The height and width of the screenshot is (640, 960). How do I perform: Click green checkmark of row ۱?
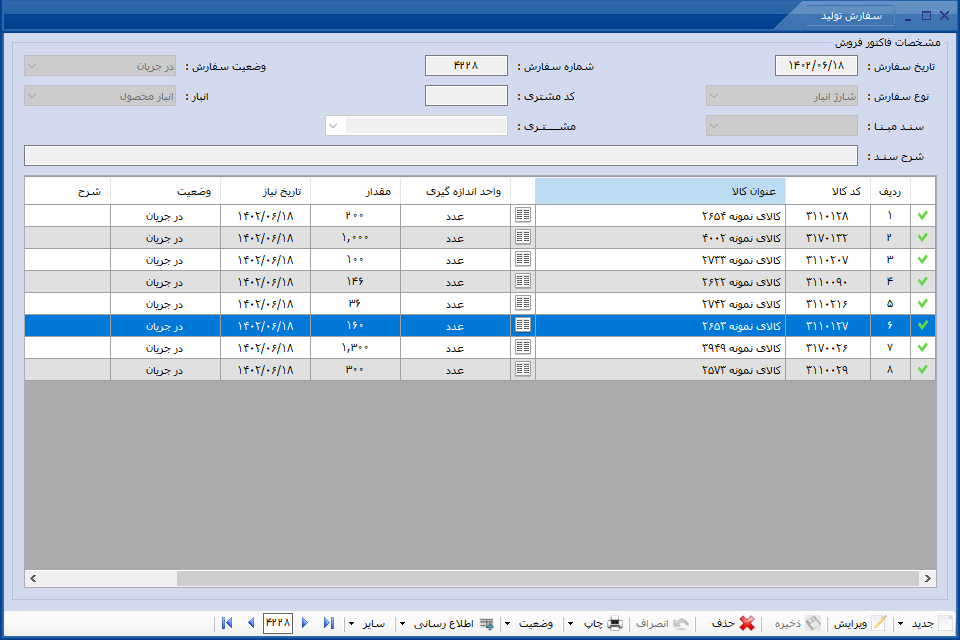(923, 215)
